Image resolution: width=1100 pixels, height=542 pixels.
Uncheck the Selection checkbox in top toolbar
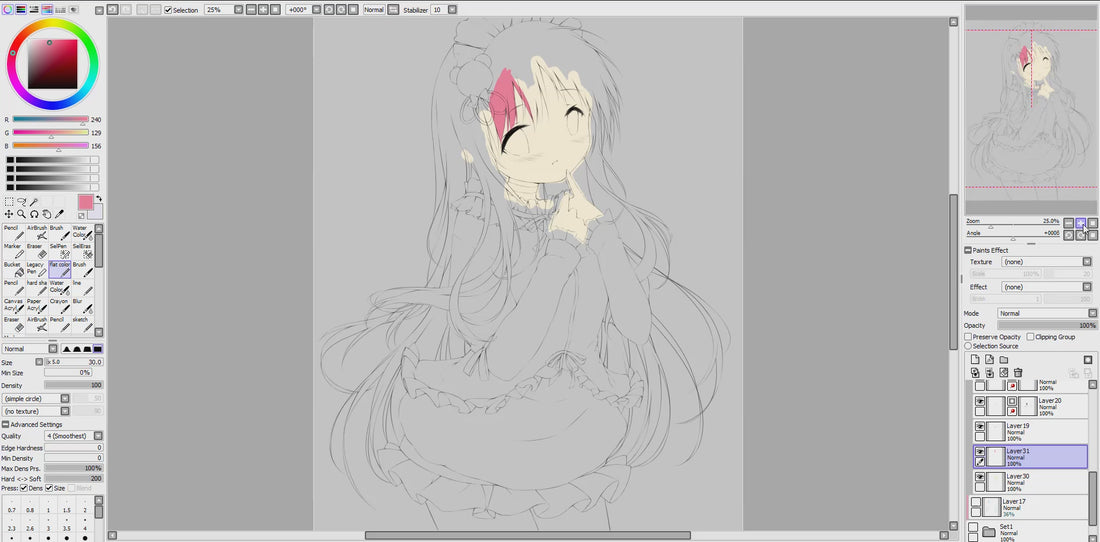click(168, 10)
